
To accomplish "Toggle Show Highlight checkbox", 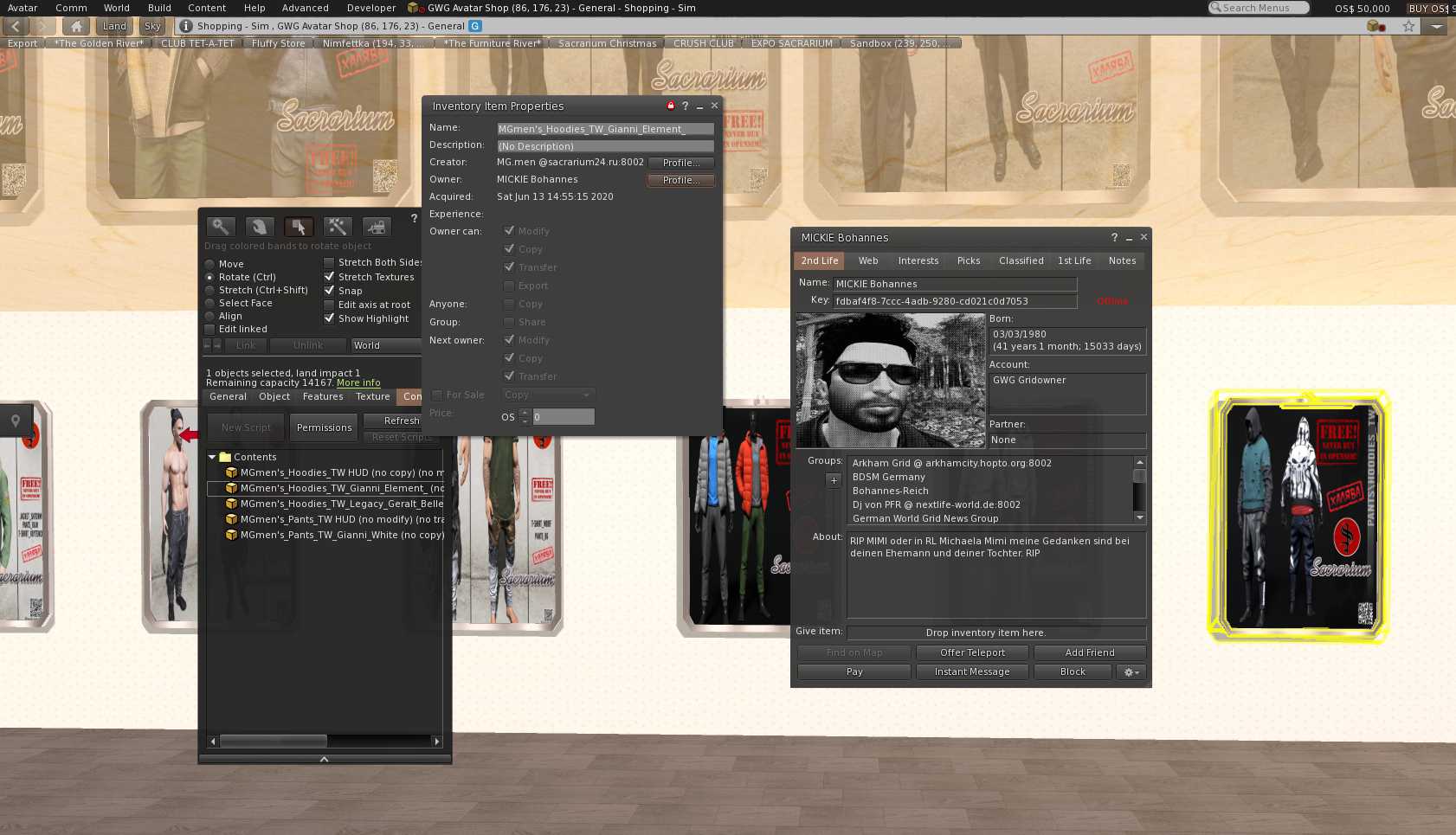I will pyautogui.click(x=329, y=318).
